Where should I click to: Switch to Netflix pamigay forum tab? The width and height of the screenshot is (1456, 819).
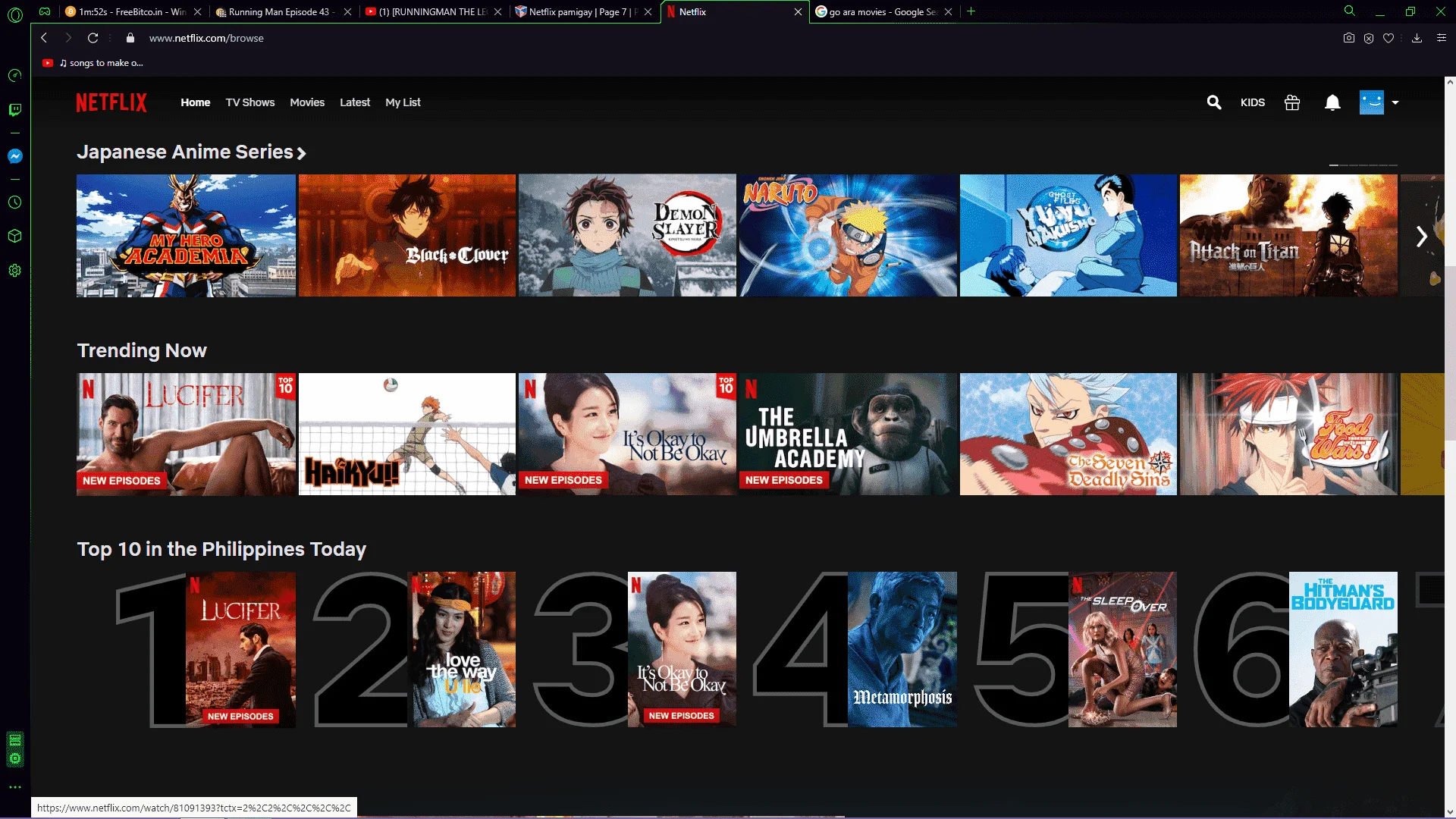pyautogui.click(x=583, y=11)
